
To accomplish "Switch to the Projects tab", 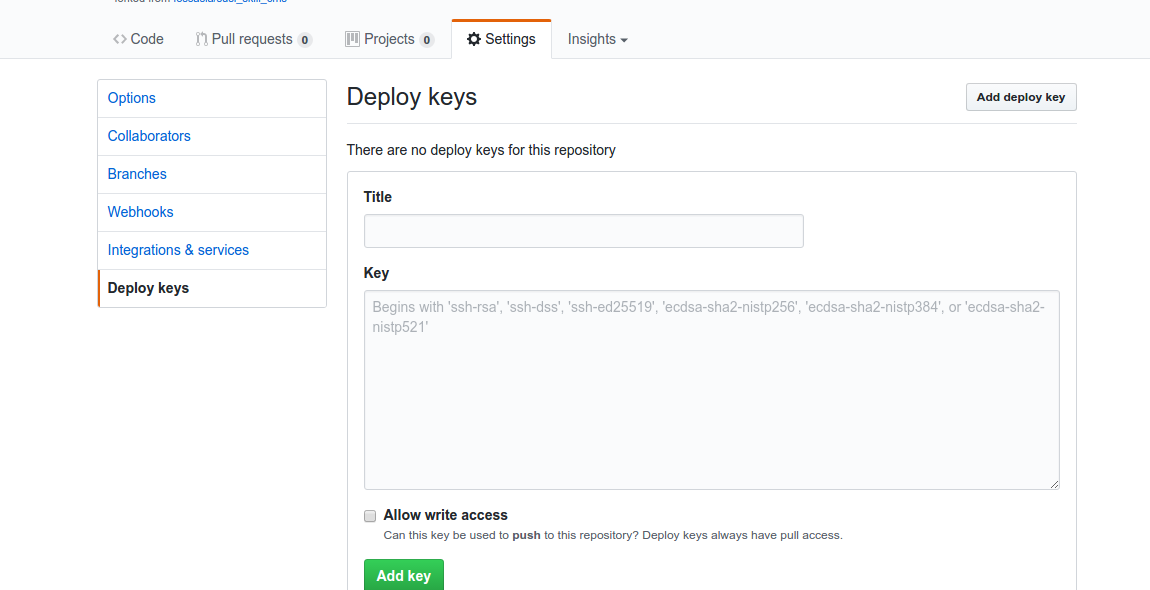I will click(x=389, y=39).
